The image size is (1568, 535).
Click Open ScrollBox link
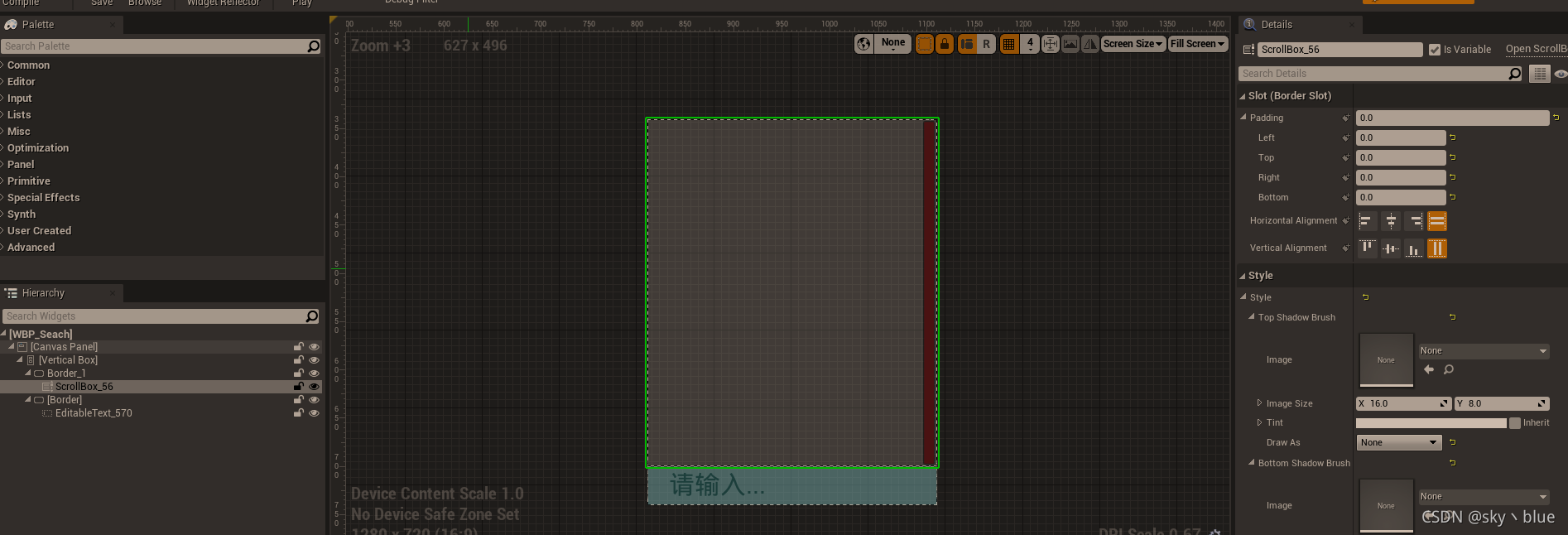click(x=1537, y=50)
